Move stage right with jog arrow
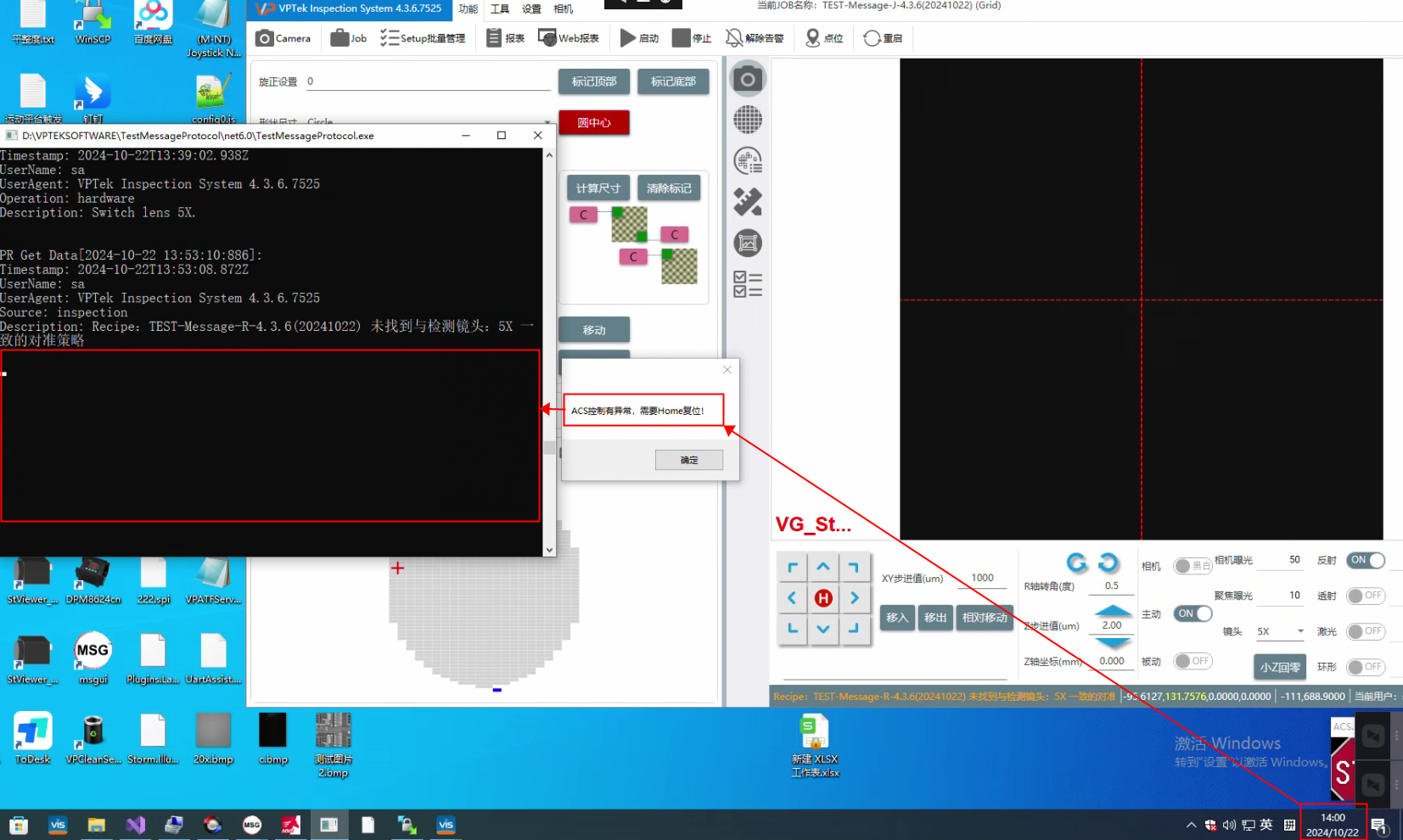 pos(855,598)
